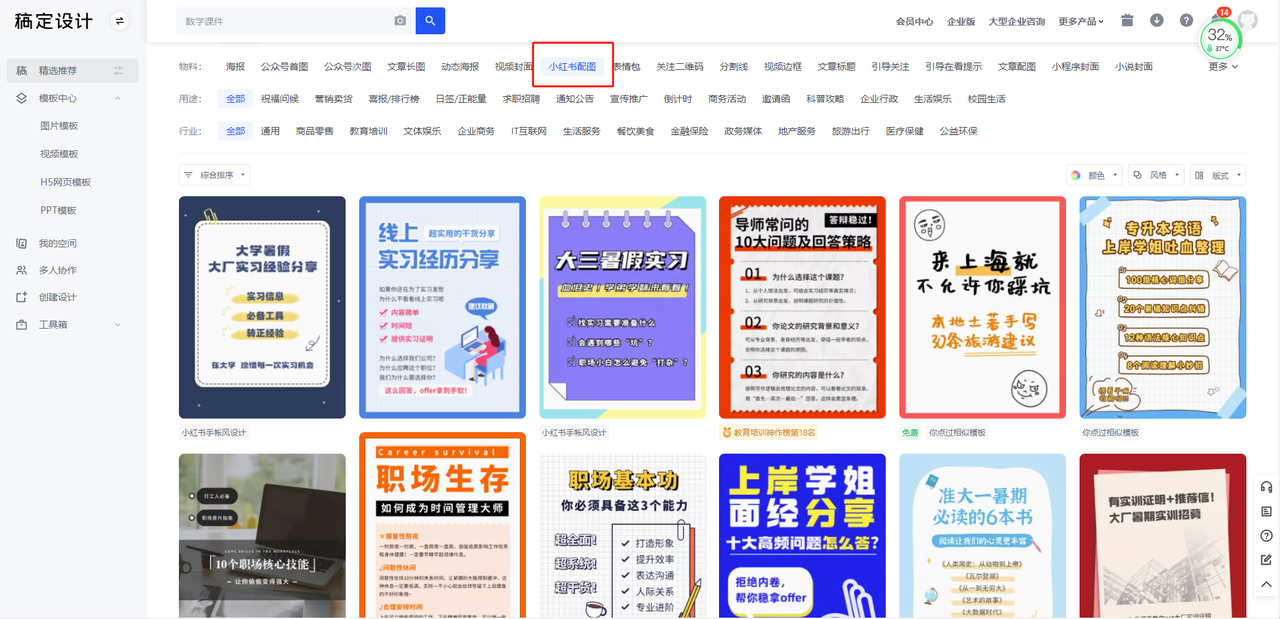The image size is (1280, 619).
Task: Open the 综合排序 sorting dropdown
Action: coord(218,174)
